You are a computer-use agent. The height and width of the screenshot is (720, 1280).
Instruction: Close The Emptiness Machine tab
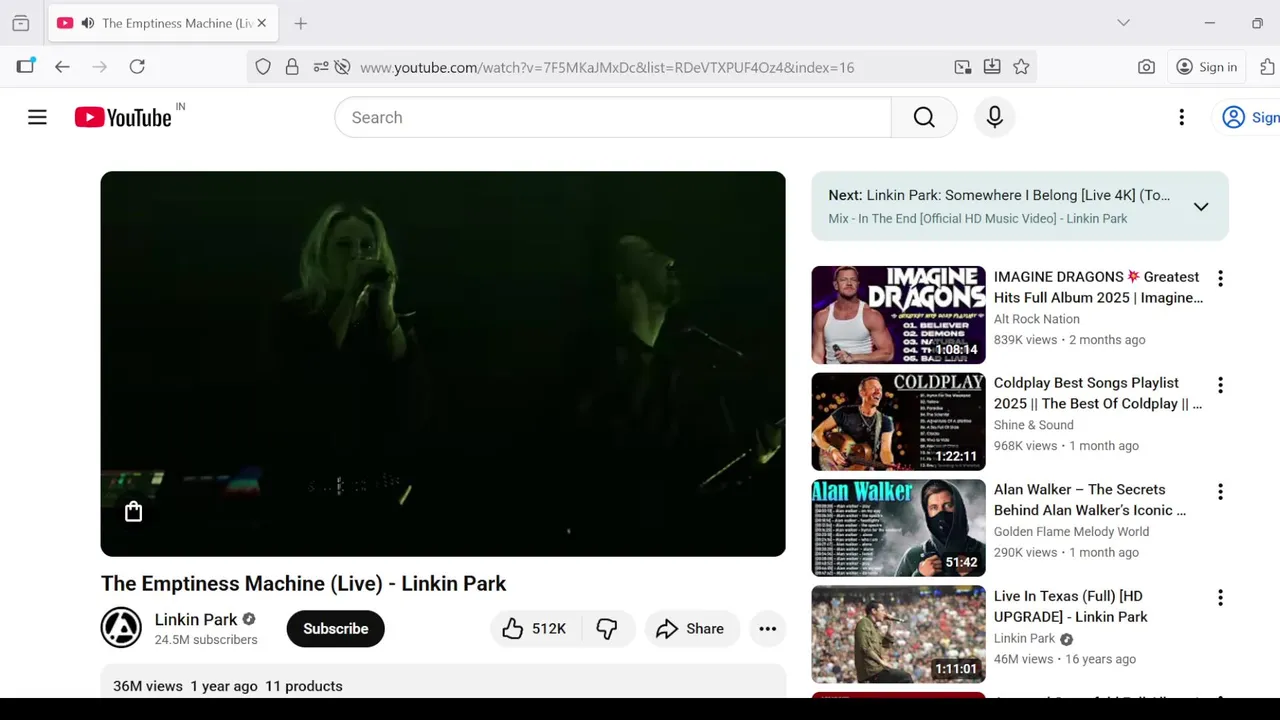[x=262, y=23]
